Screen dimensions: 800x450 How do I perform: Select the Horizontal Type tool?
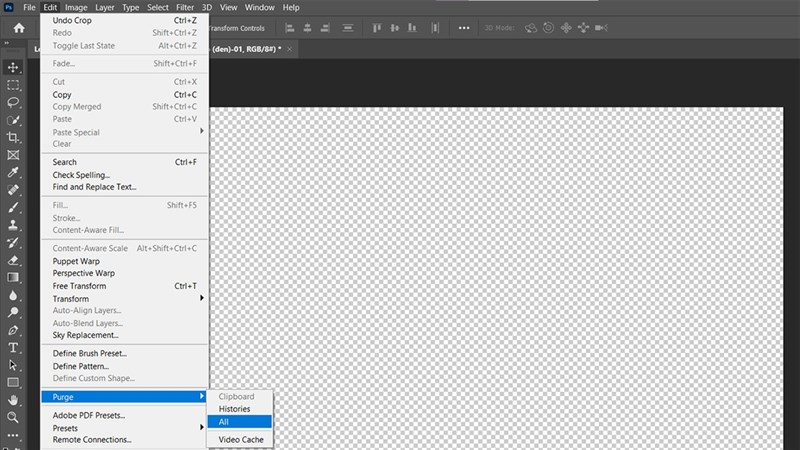(13, 347)
